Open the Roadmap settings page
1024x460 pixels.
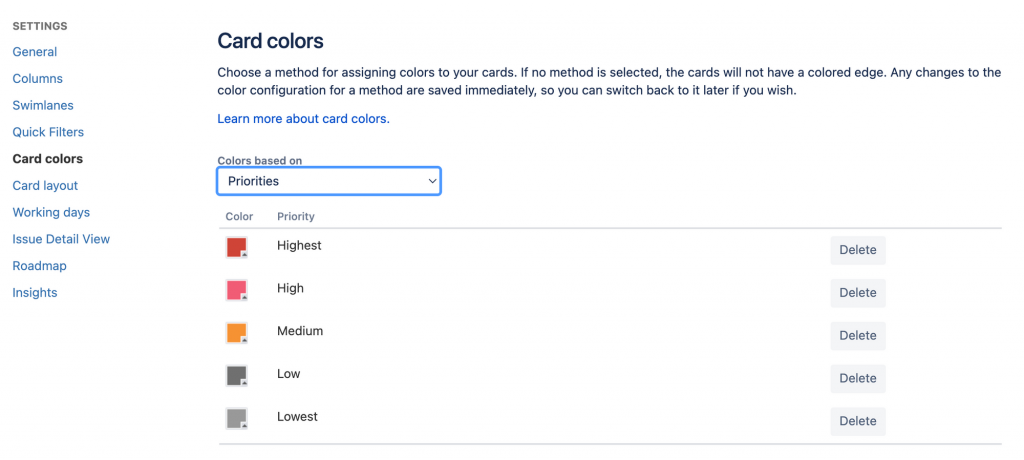click(40, 266)
